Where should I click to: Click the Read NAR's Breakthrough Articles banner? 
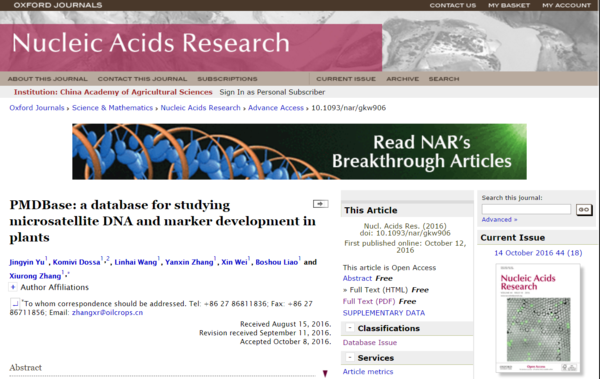tap(299, 152)
